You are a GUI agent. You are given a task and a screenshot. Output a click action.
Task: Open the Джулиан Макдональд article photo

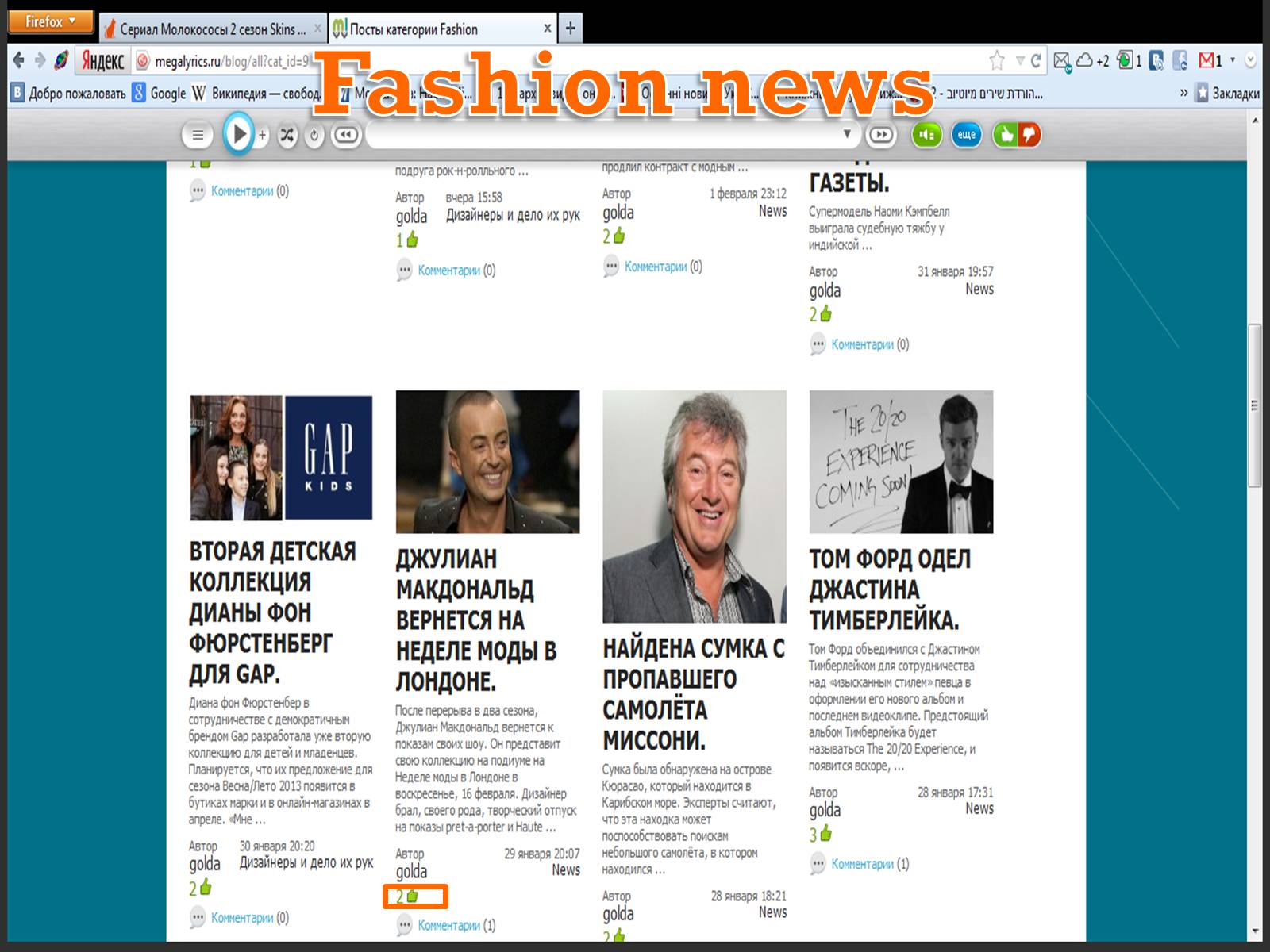487,462
